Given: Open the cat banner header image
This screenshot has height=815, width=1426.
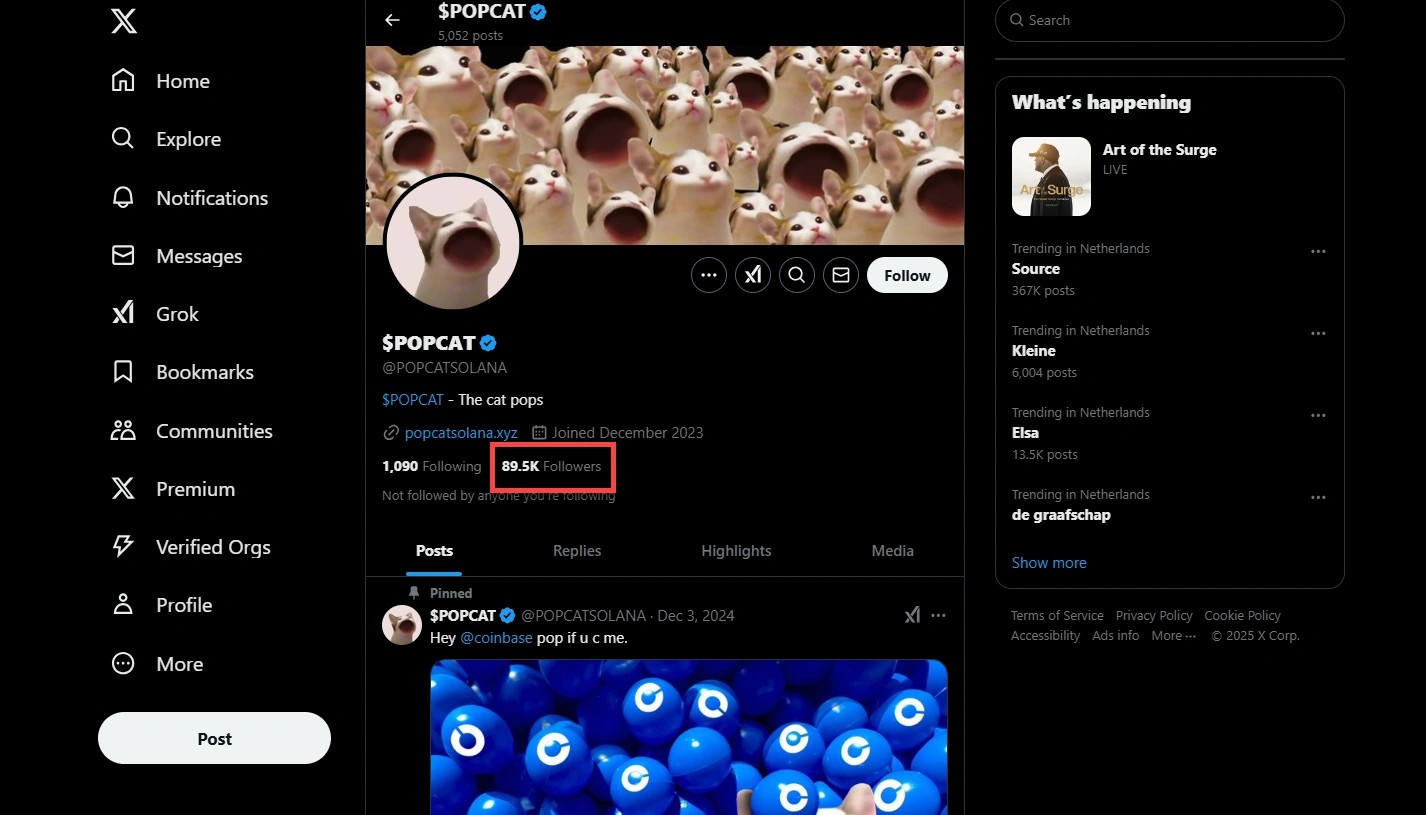Looking at the screenshot, I should 665,145.
